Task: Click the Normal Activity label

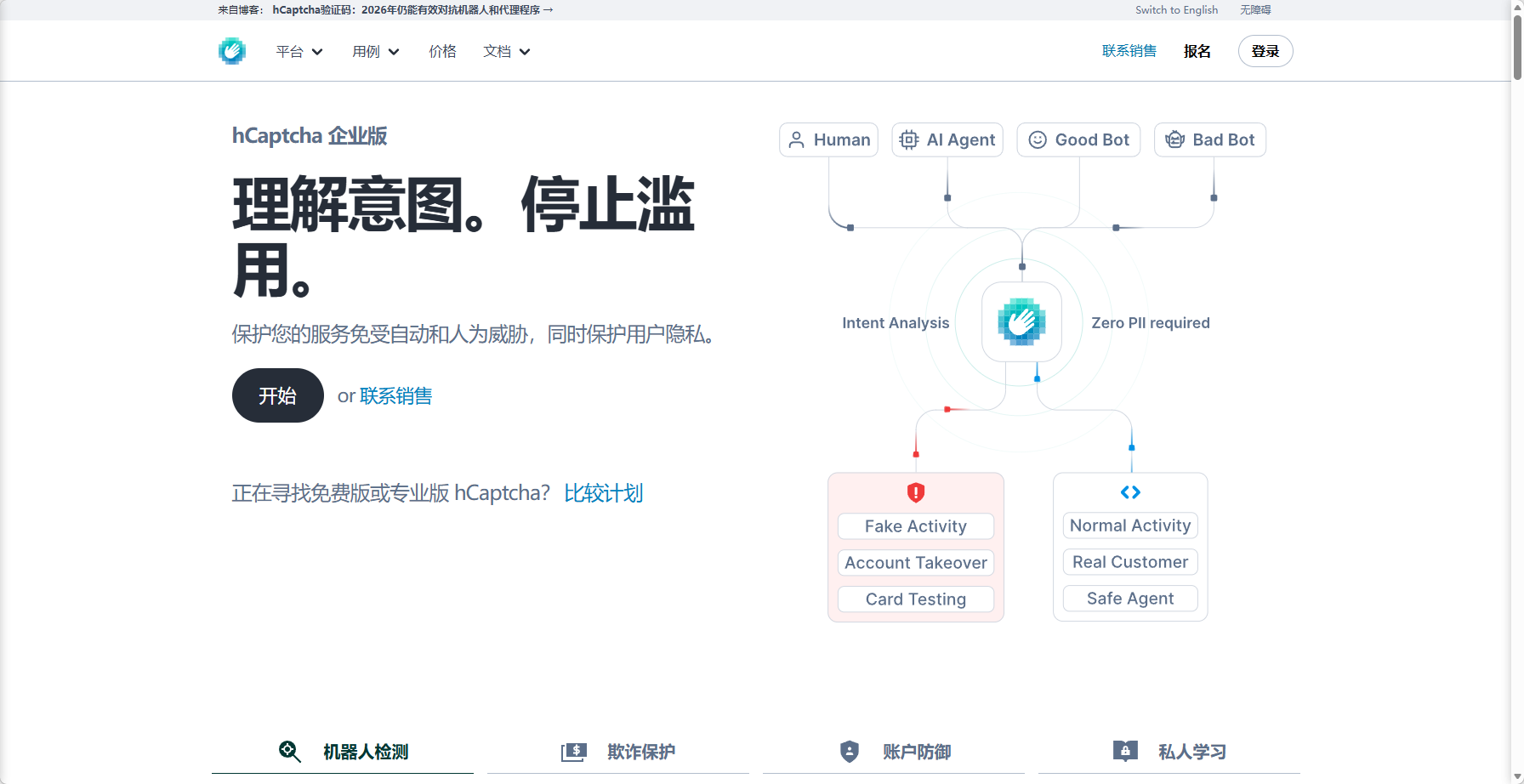Action: point(1130,526)
